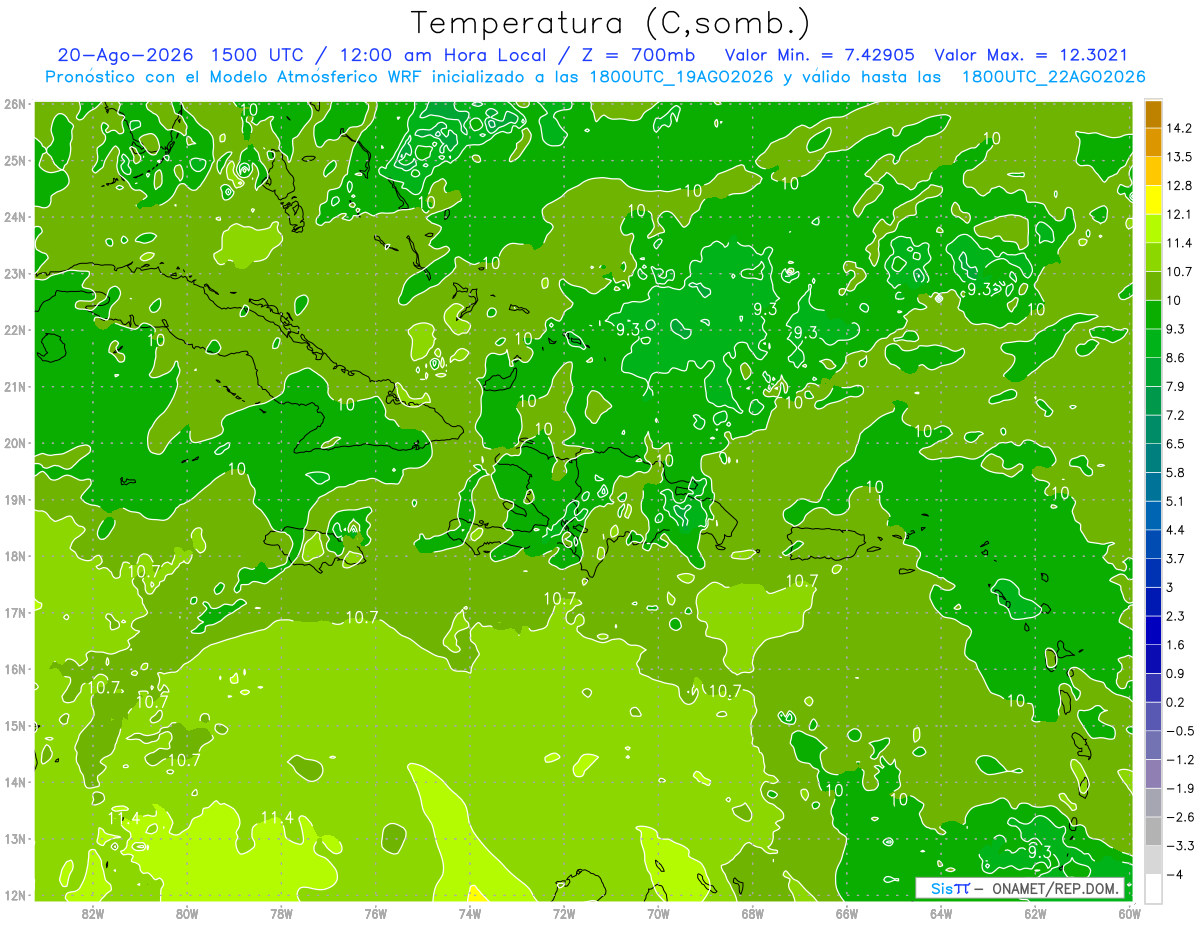This screenshot has width=1200, height=927.
Task: Select the "Valor Max. = 12.3021" text
Action: [x=1031, y=55]
